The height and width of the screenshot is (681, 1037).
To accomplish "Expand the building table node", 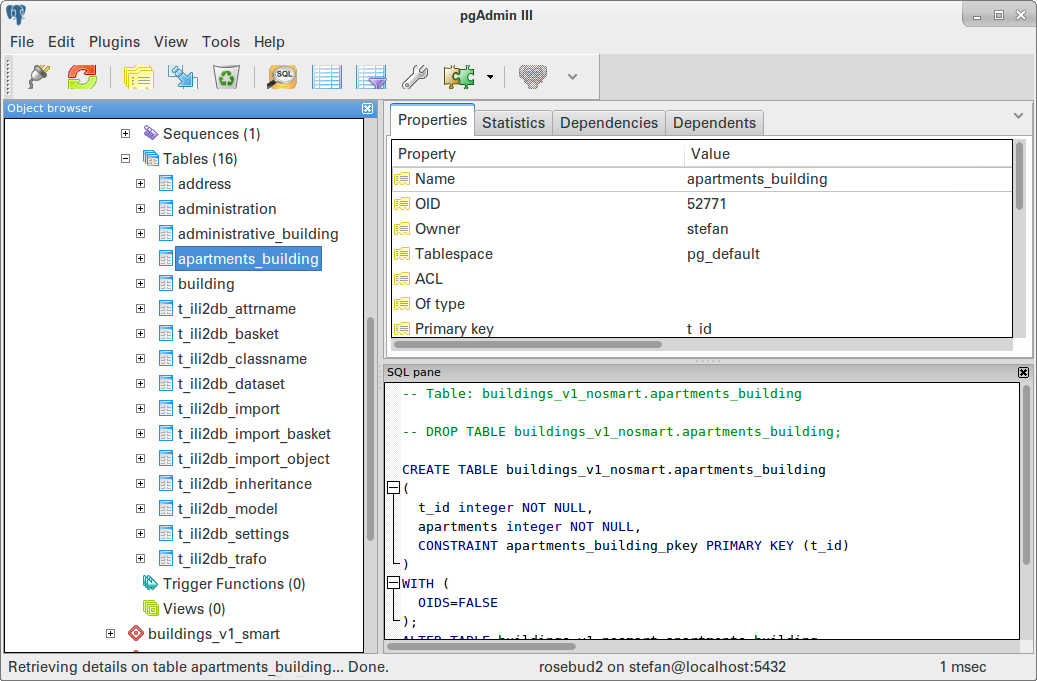I will tap(140, 284).
